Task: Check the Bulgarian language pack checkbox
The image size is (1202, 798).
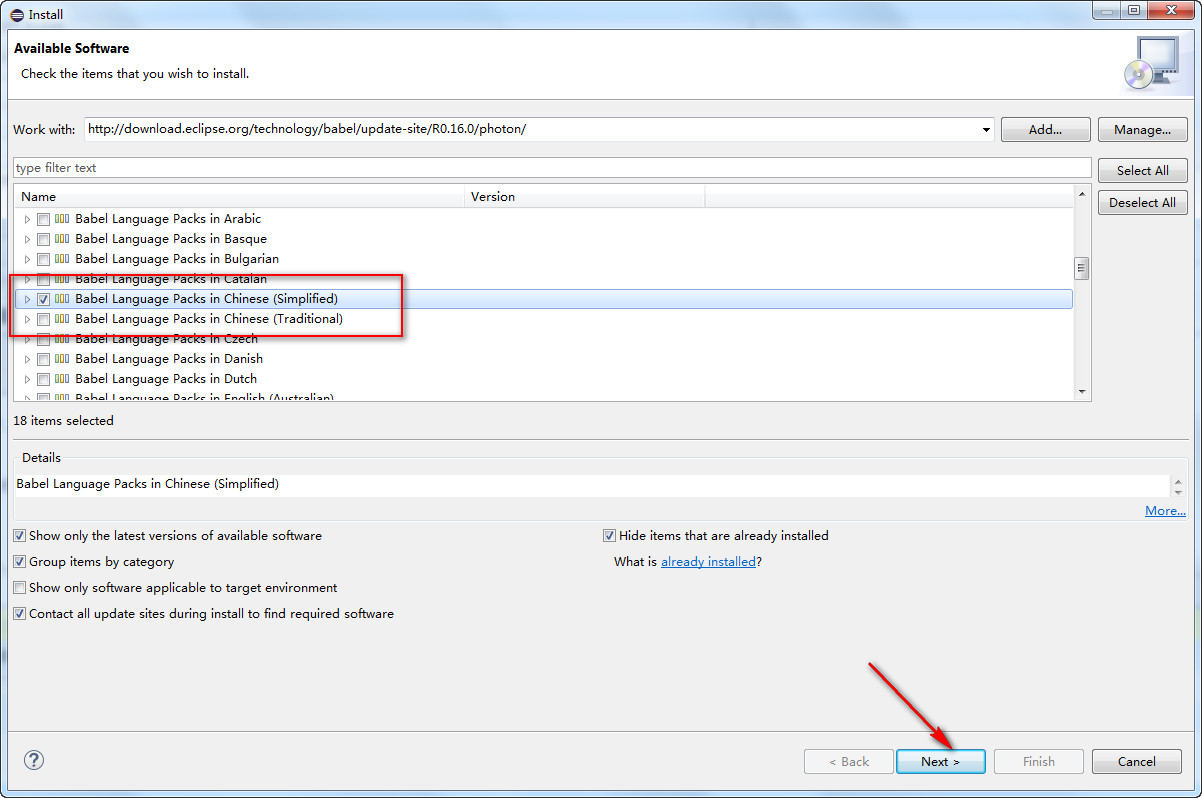Action: [43, 259]
